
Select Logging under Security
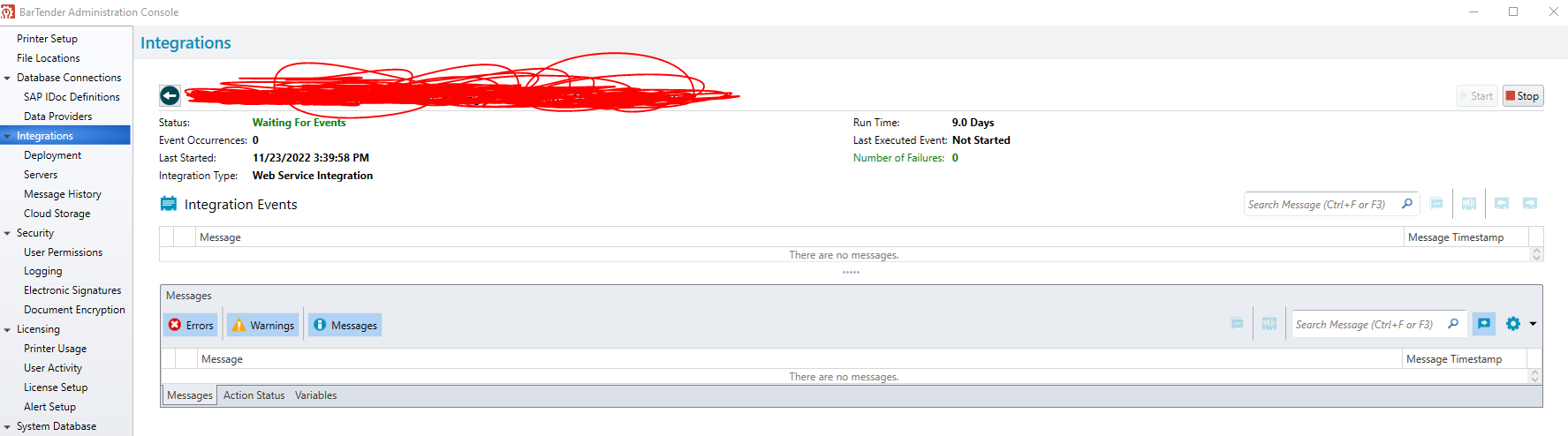click(42, 271)
